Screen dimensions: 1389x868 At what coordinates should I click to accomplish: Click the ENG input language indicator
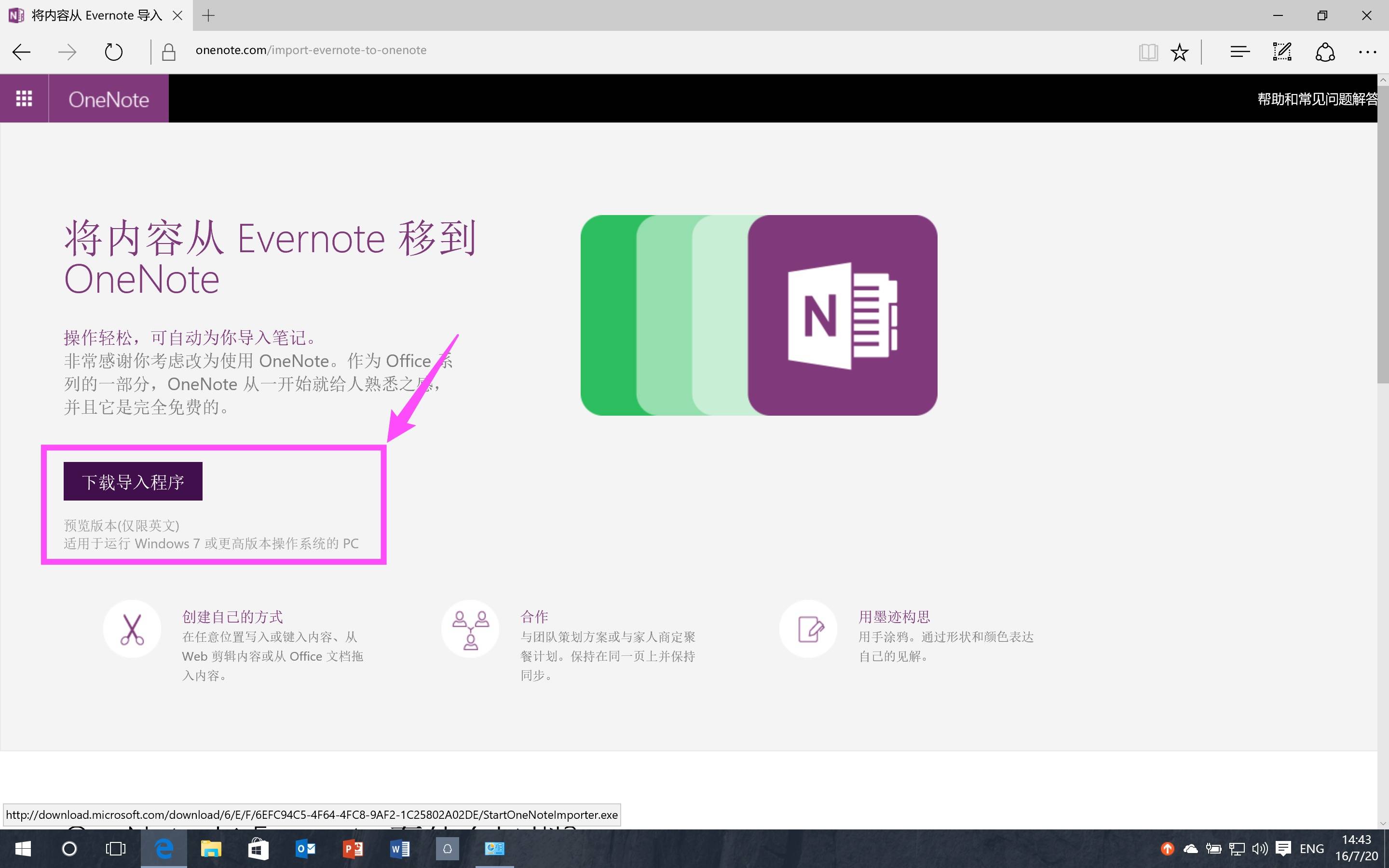(x=1311, y=849)
